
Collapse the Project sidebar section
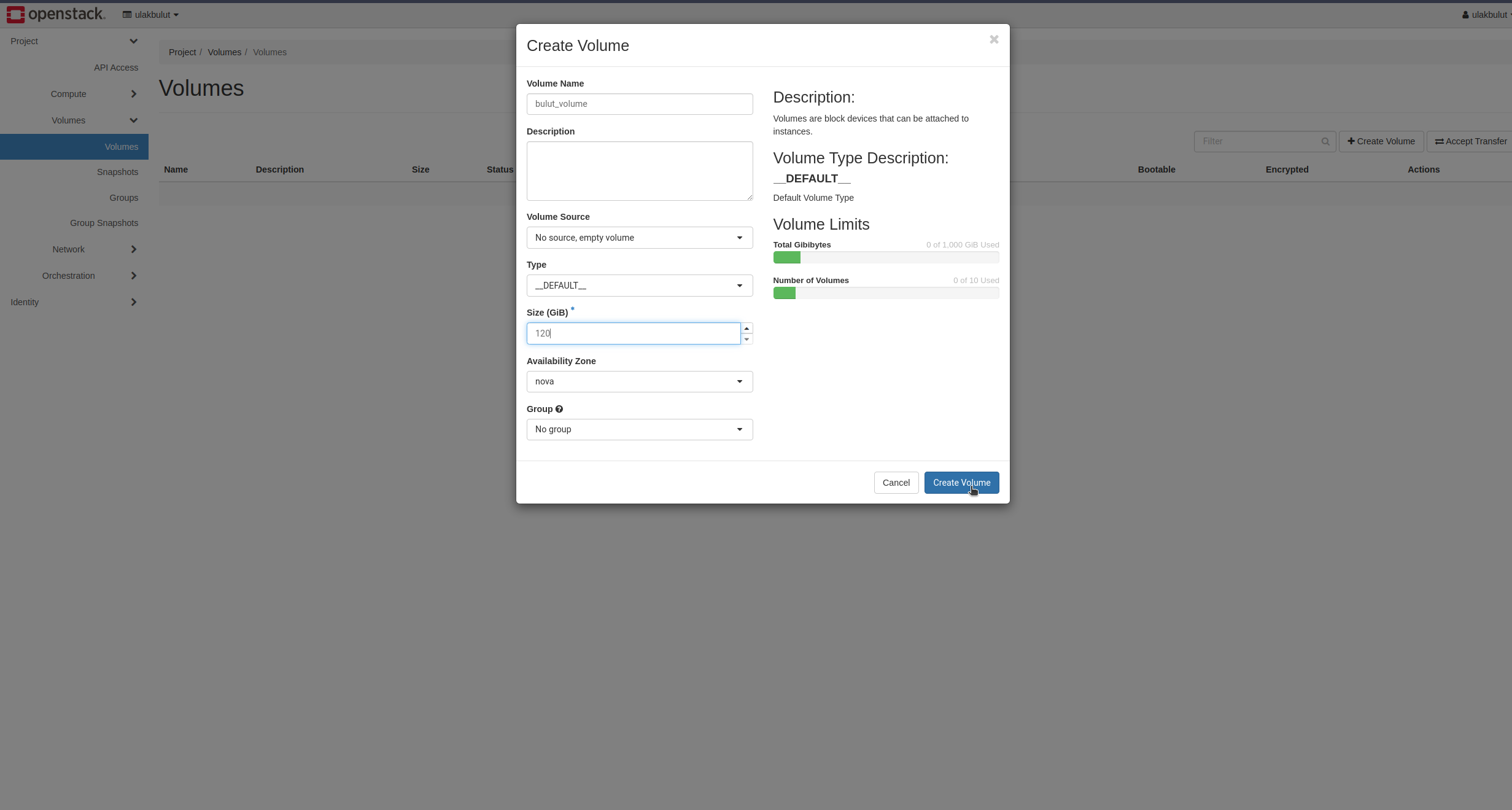pyautogui.click(x=74, y=41)
